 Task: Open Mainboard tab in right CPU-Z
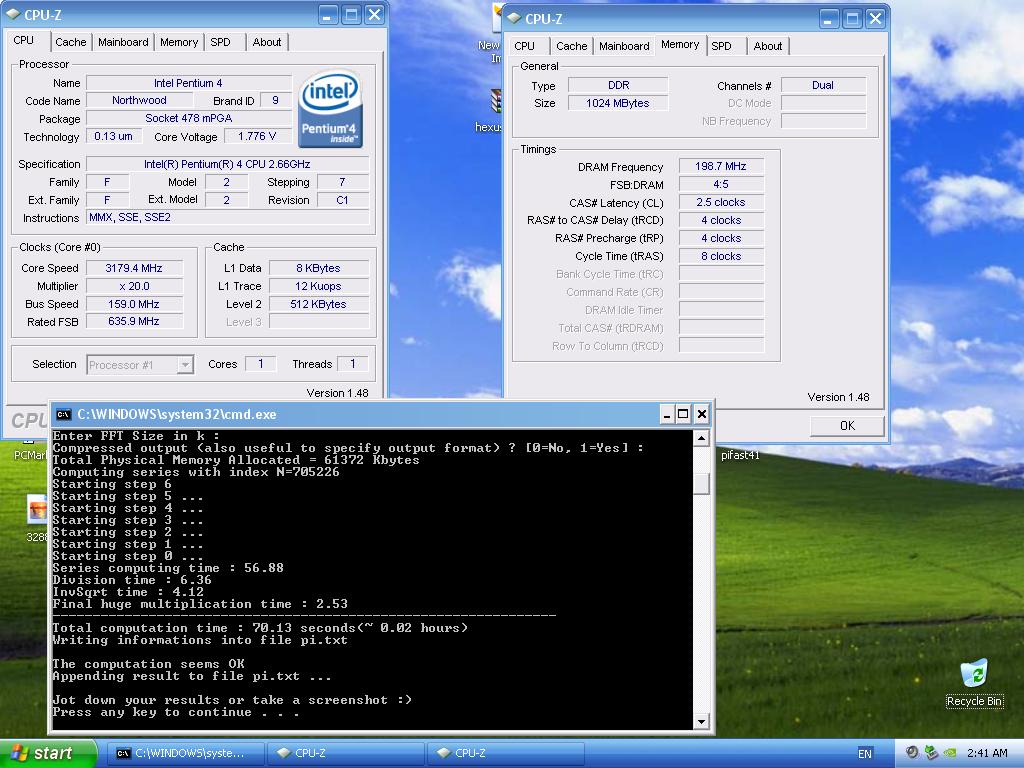(624, 46)
